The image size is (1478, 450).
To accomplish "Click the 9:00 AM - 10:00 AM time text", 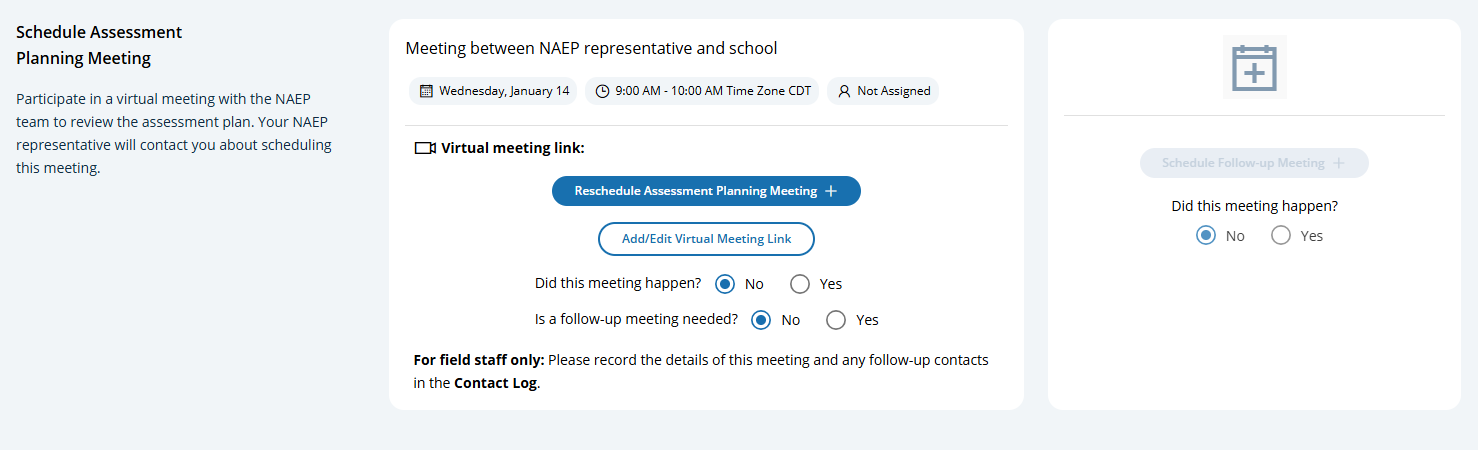I will [x=713, y=91].
